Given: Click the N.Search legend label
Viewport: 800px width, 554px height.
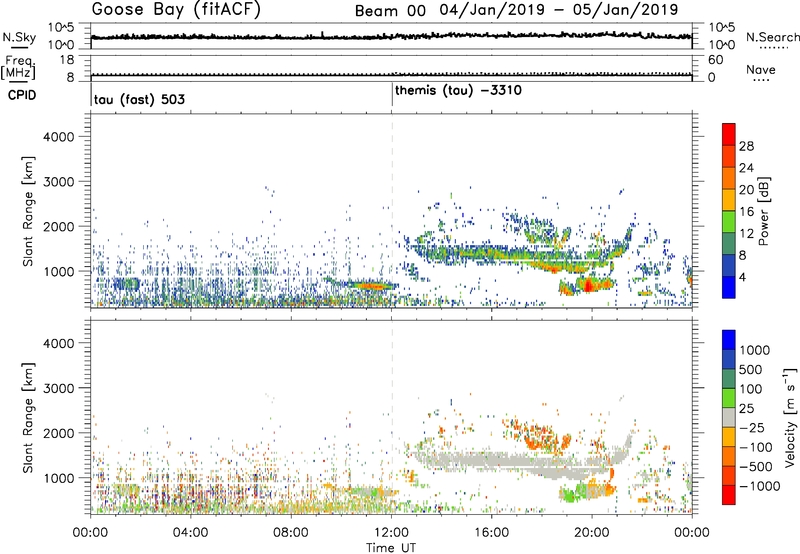Looking at the screenshot, I should coord(773,37).
